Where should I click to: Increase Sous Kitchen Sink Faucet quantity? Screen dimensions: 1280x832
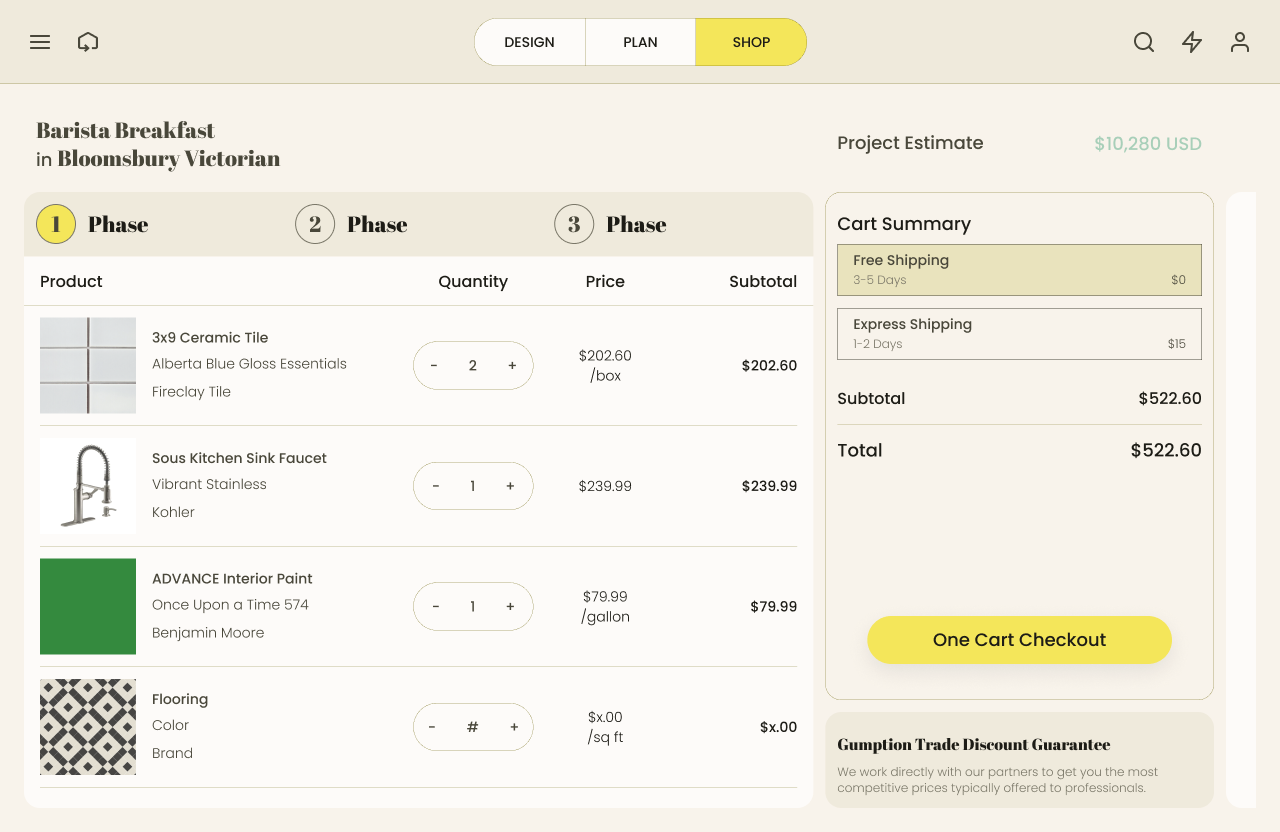click(510, 486)
